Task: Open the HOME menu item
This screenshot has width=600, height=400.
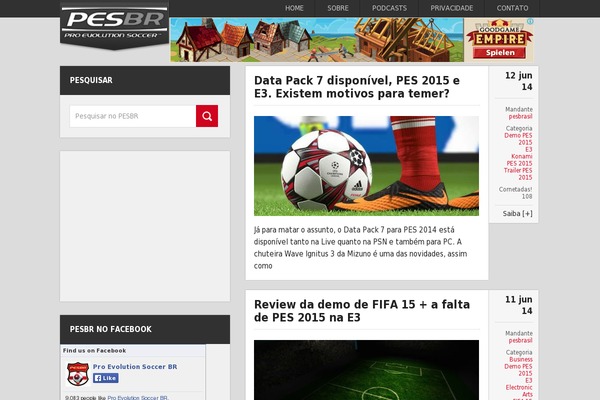Action: pyautogui.click(x=294, y=8)
